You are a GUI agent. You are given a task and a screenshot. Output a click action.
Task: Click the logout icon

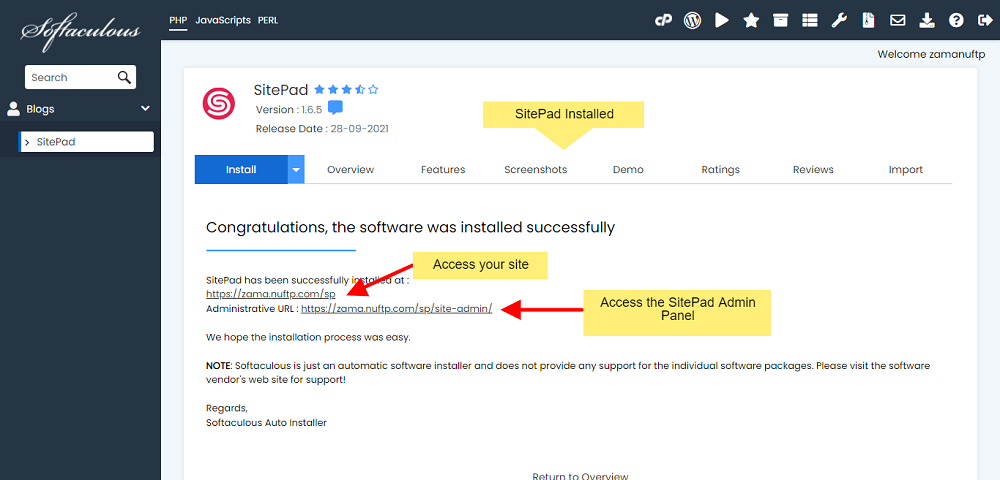tap(985, 20)
